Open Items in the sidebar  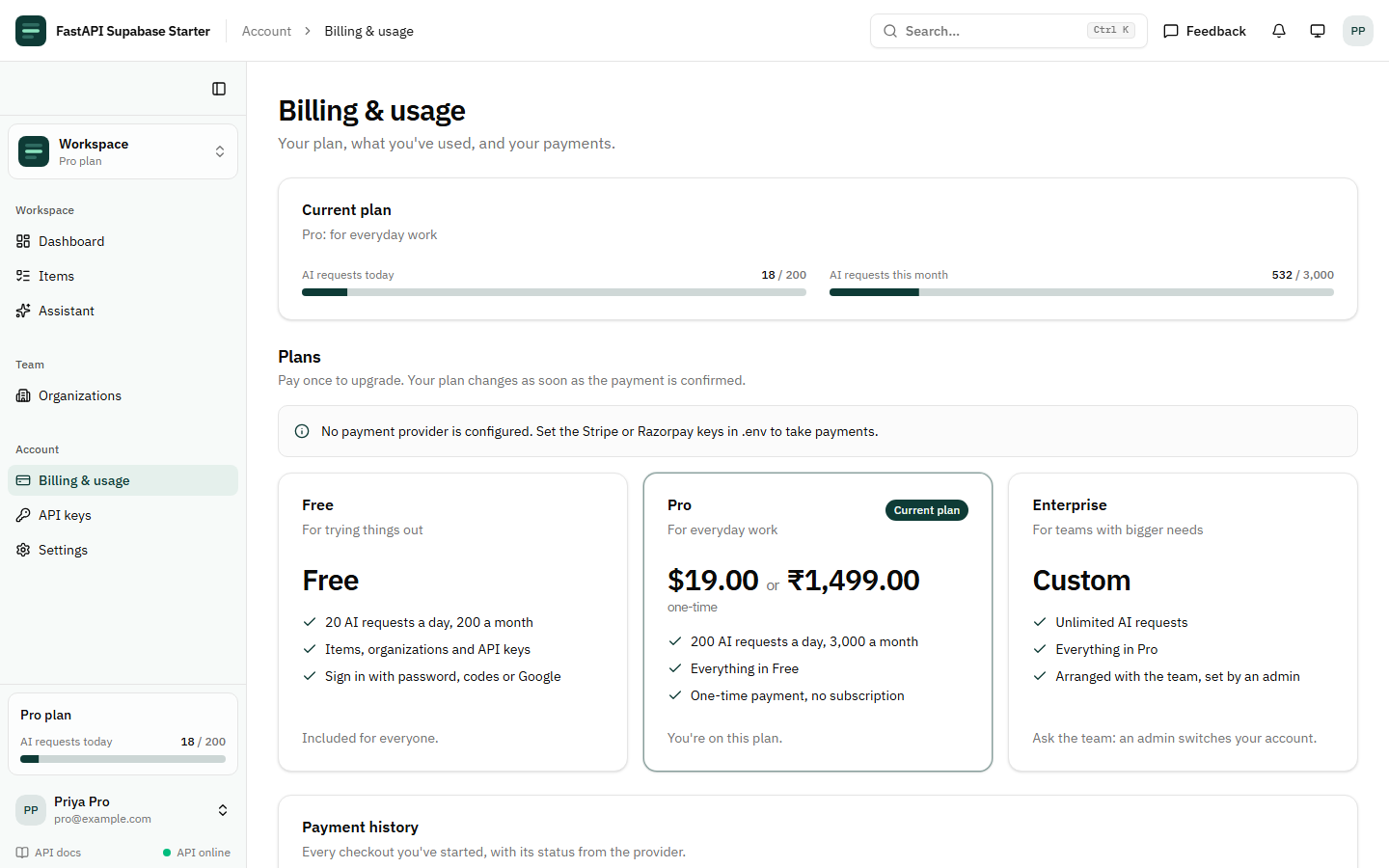click(x=123, y=276)
